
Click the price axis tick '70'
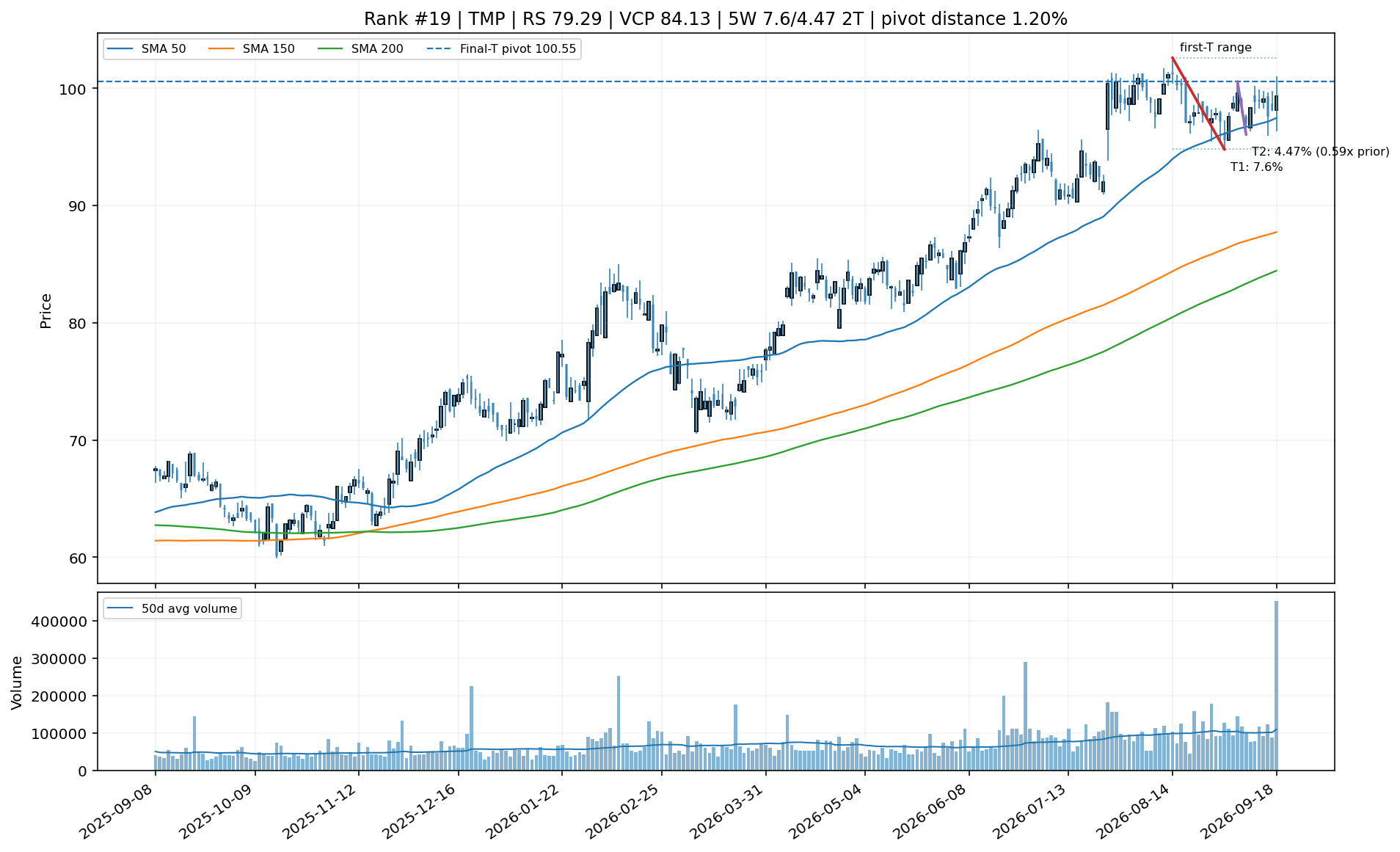[79, 441]
